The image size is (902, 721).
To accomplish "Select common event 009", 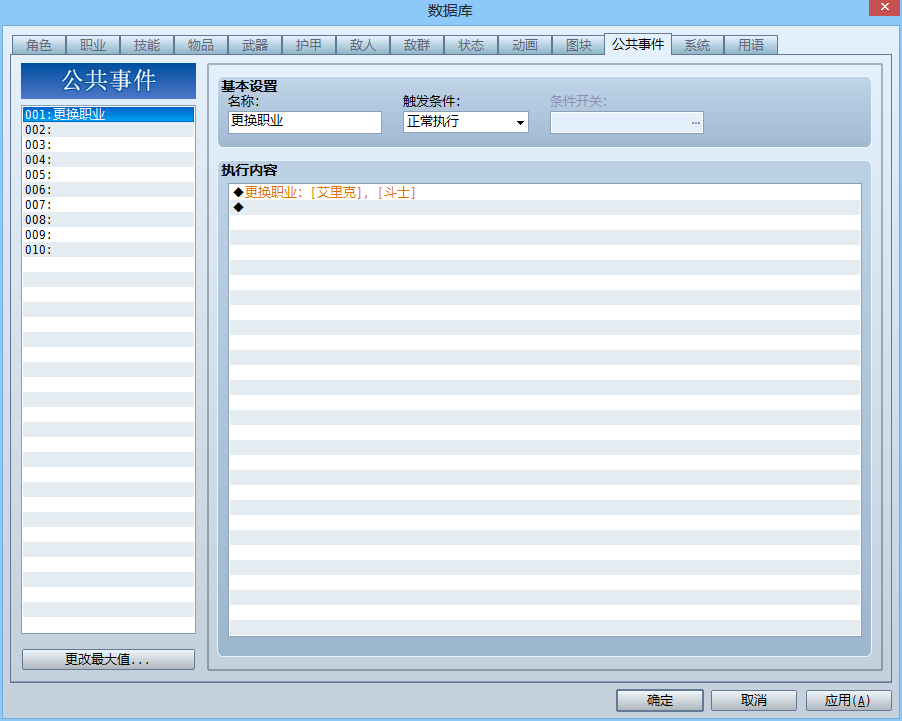I will pos(108,234).
